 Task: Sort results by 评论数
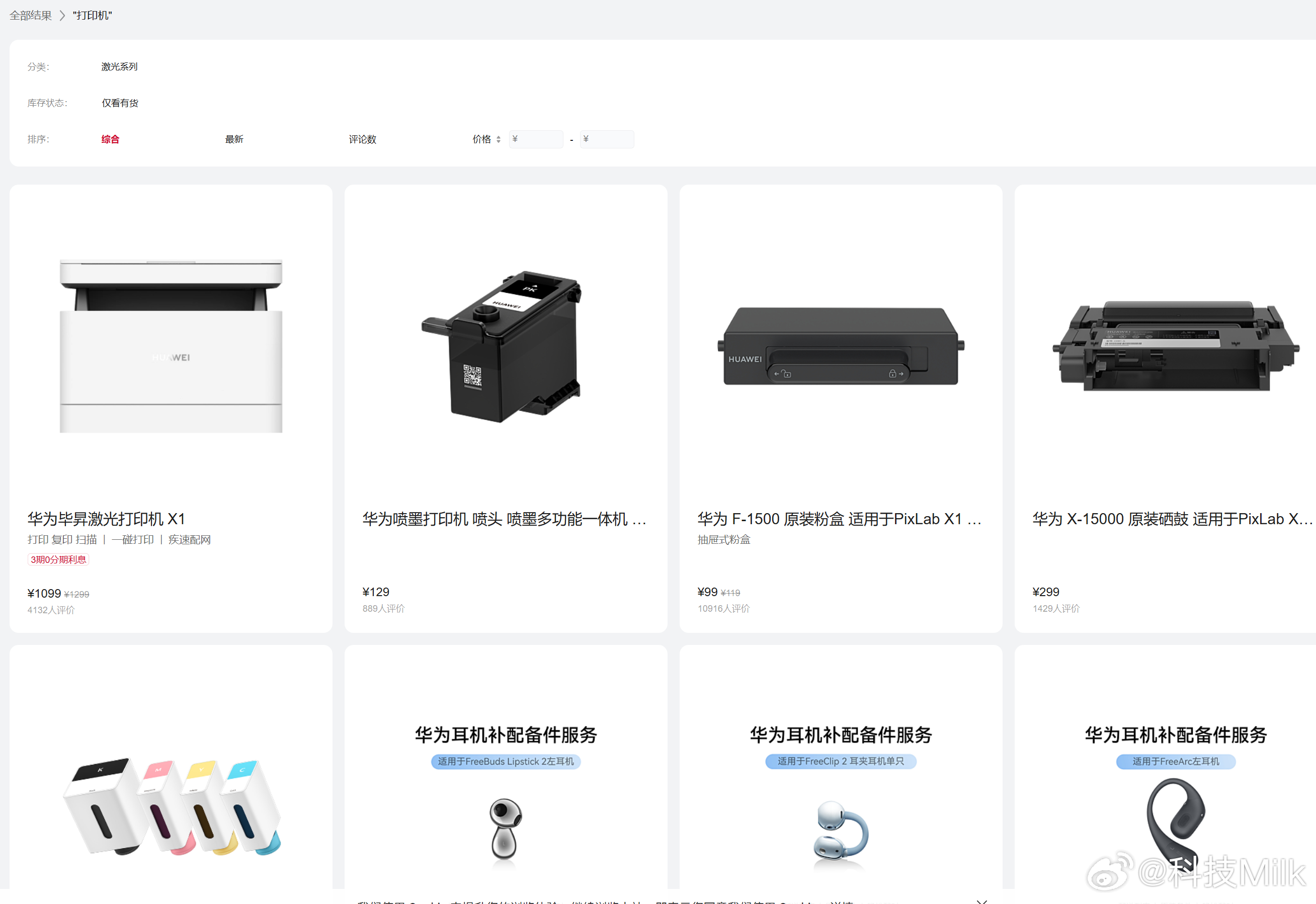click(x=362, y=139)
